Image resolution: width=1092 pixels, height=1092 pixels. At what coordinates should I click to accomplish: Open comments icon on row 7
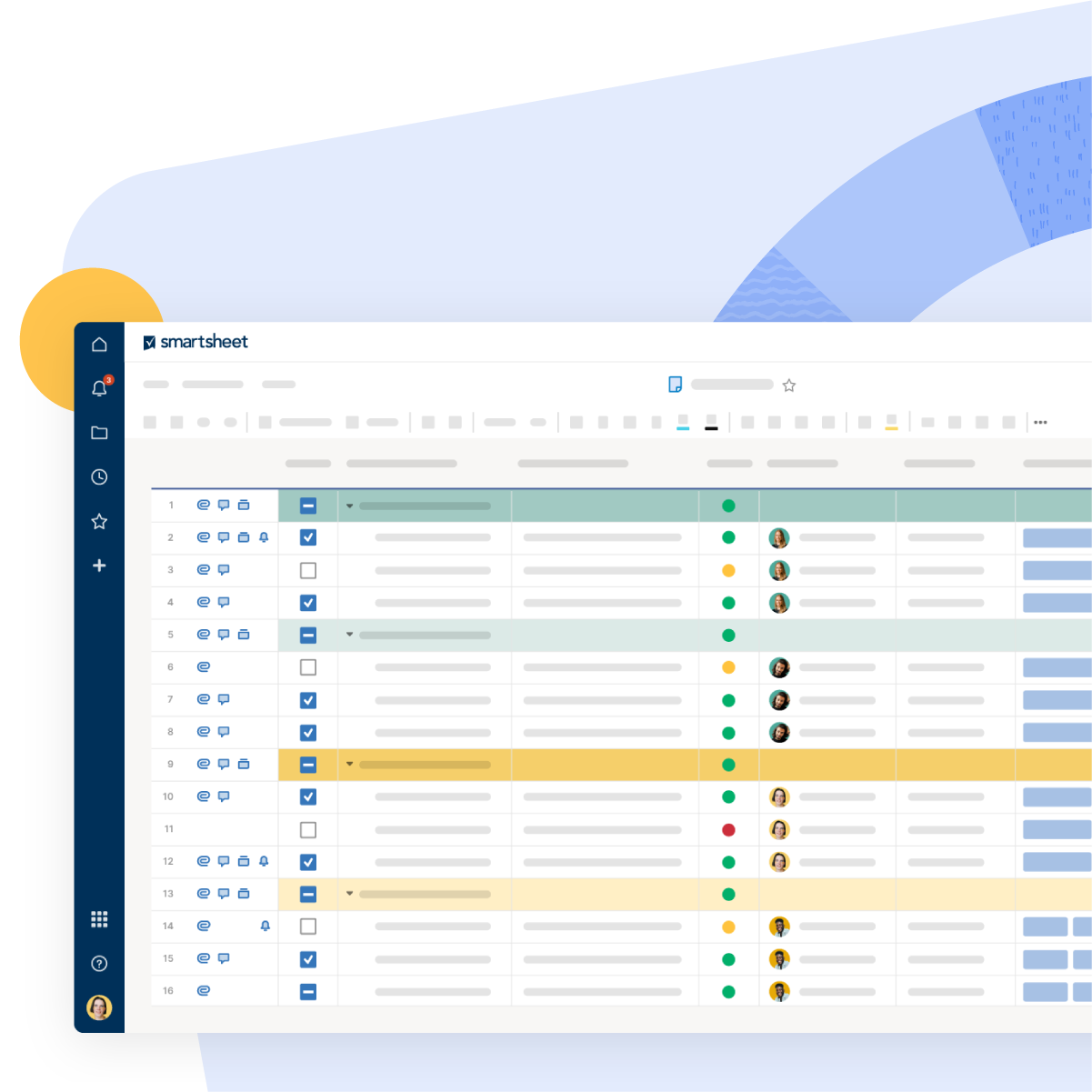point(224,699)
